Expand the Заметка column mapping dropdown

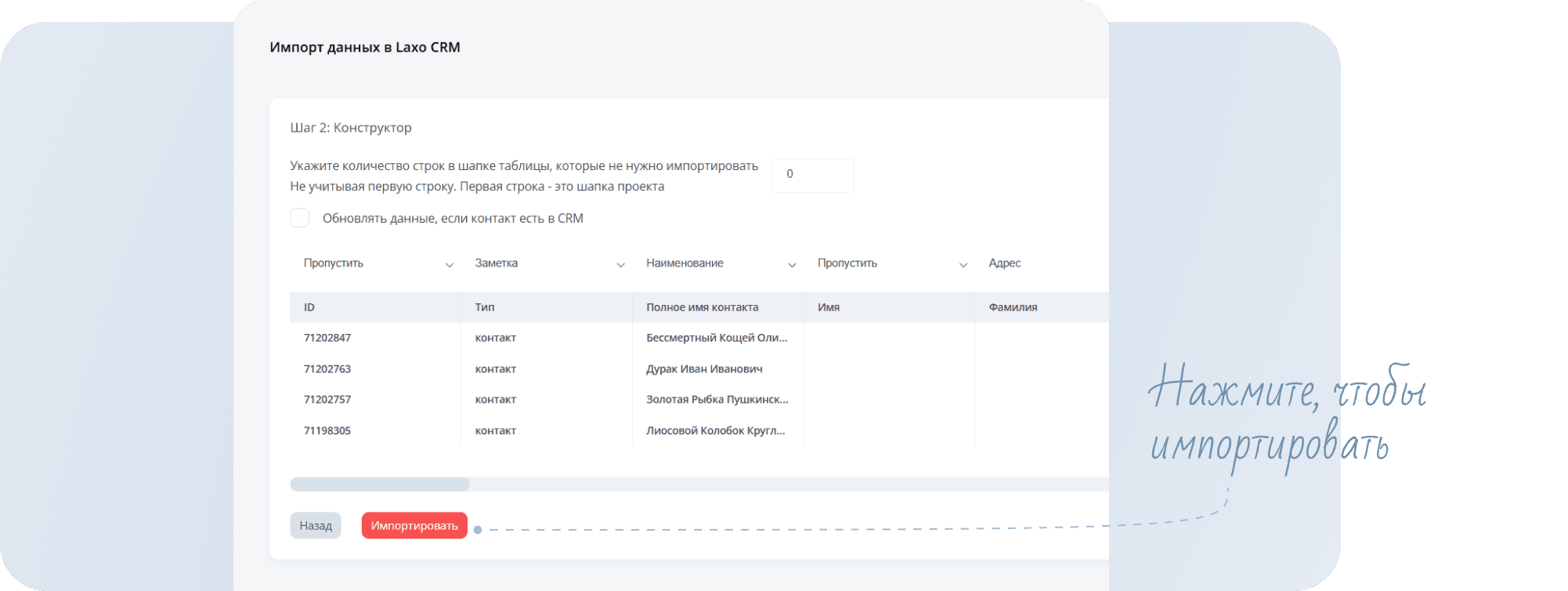pyautogui.click(x=548, y=264)
